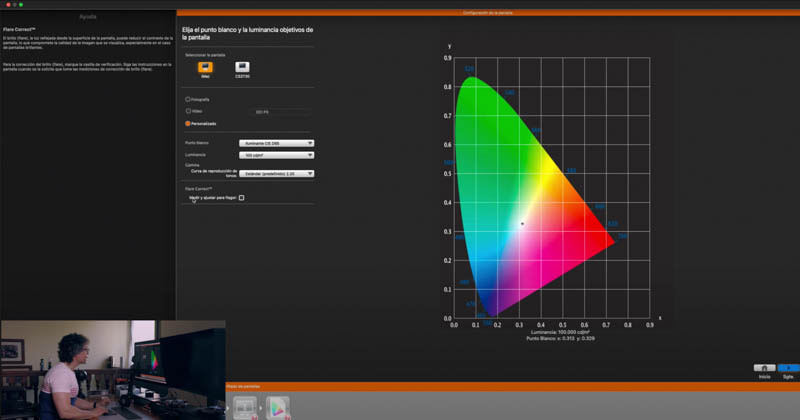Select the CS2730 display icon
This screenshot has width=800, height=420.
click(x=242, y=67)
